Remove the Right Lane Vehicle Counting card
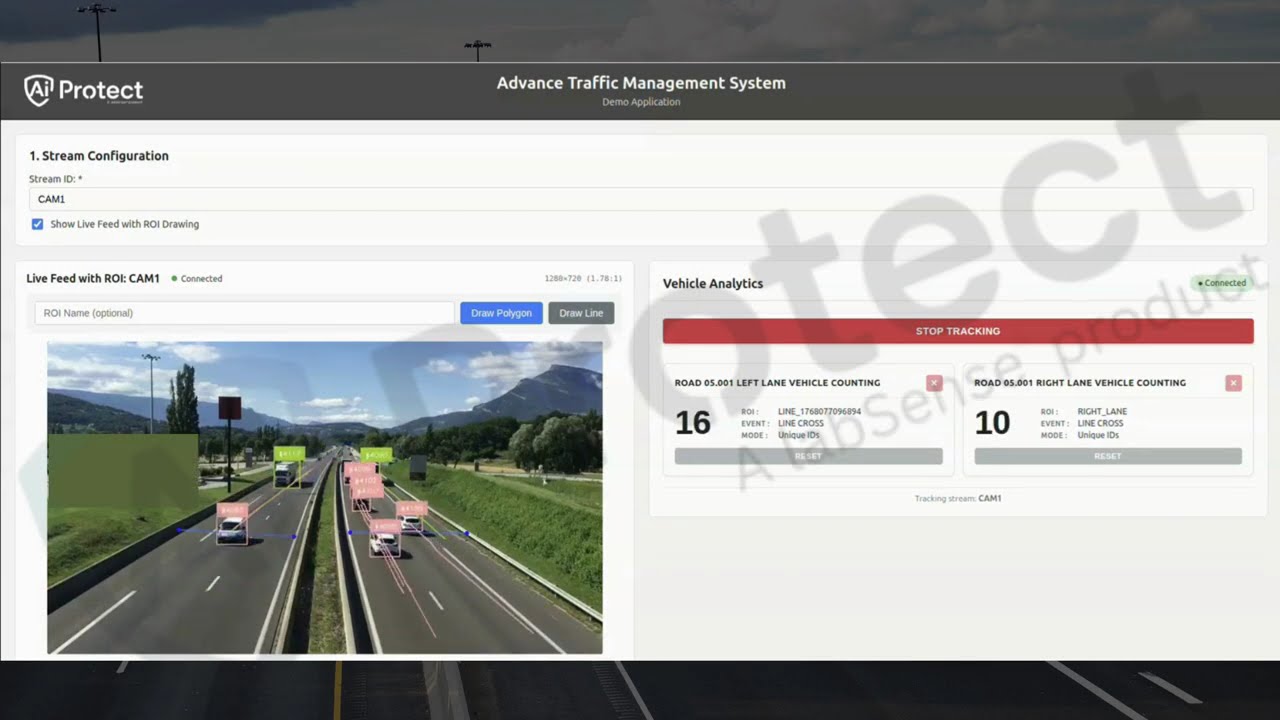 (1234, 383)
